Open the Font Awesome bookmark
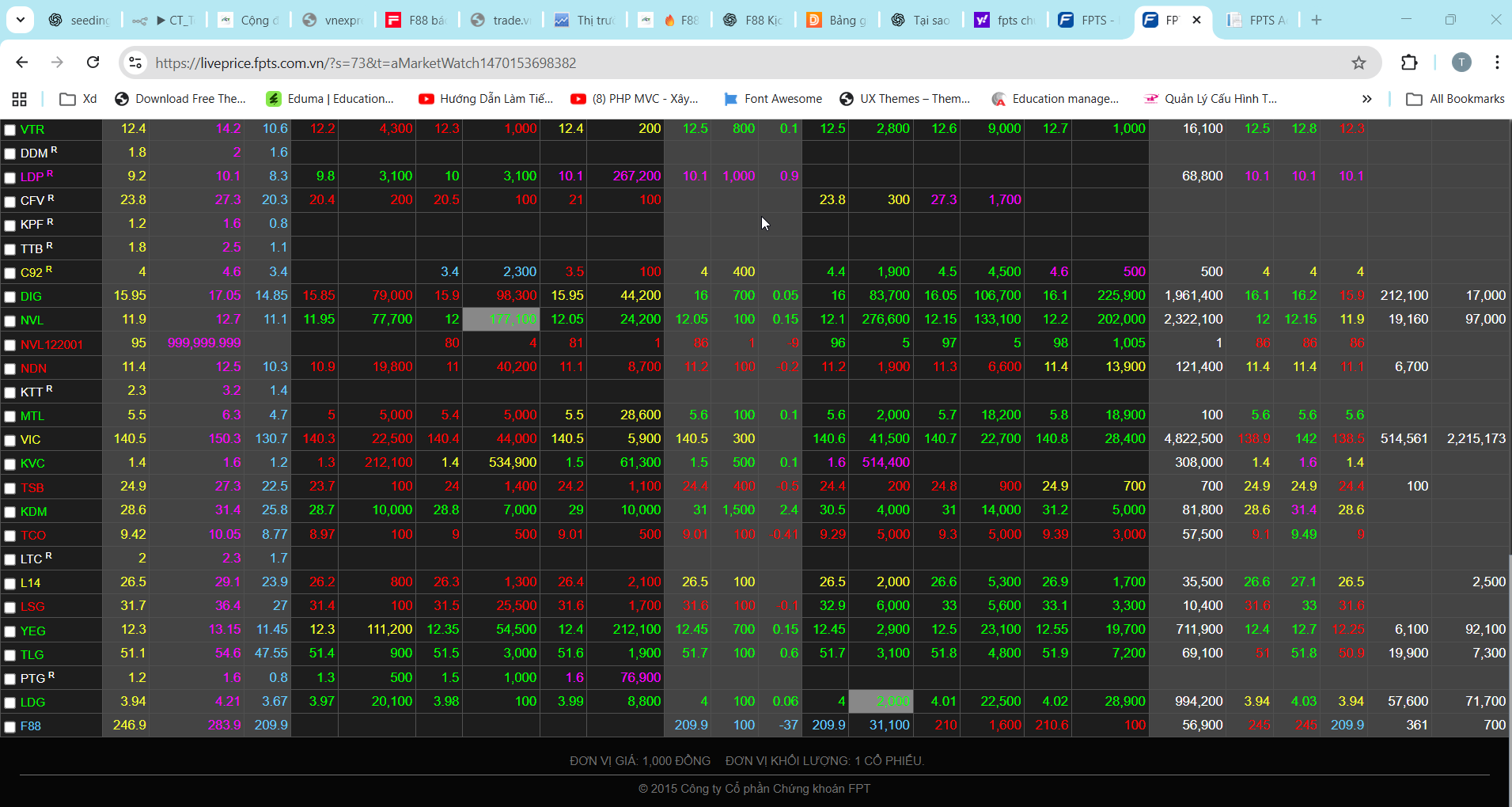Viewport: 1512px width, 807px height. [x=773, y=99]
